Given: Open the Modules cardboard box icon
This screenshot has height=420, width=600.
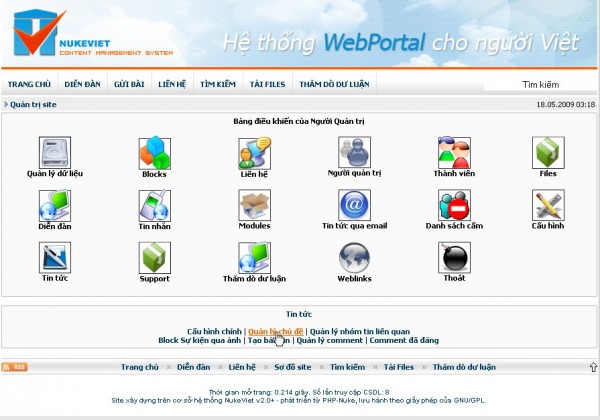Looking at the screenshot, I should pyautogui.click(x=254, y=205).
